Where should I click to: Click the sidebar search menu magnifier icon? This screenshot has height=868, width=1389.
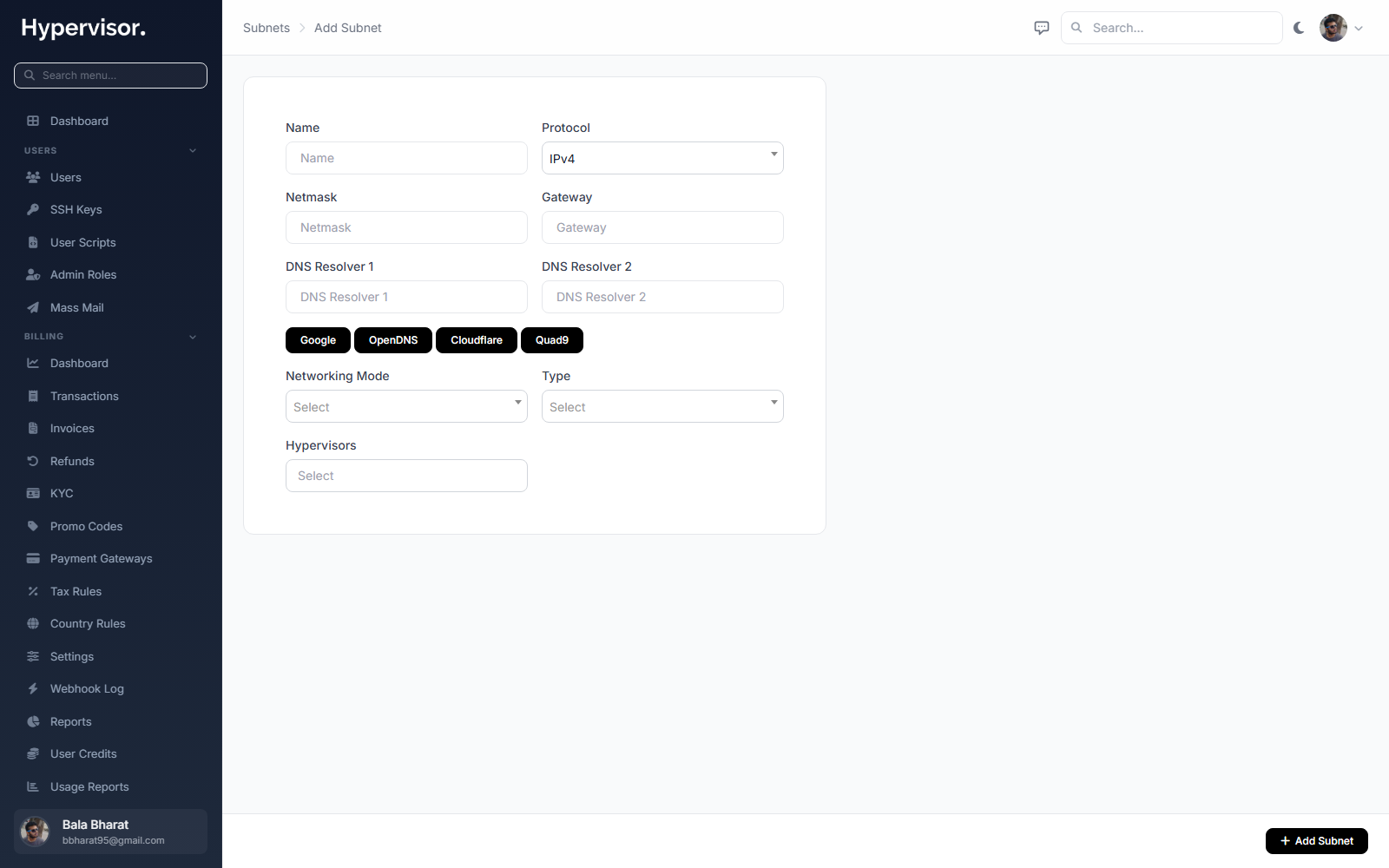click(x=30, y=76)
